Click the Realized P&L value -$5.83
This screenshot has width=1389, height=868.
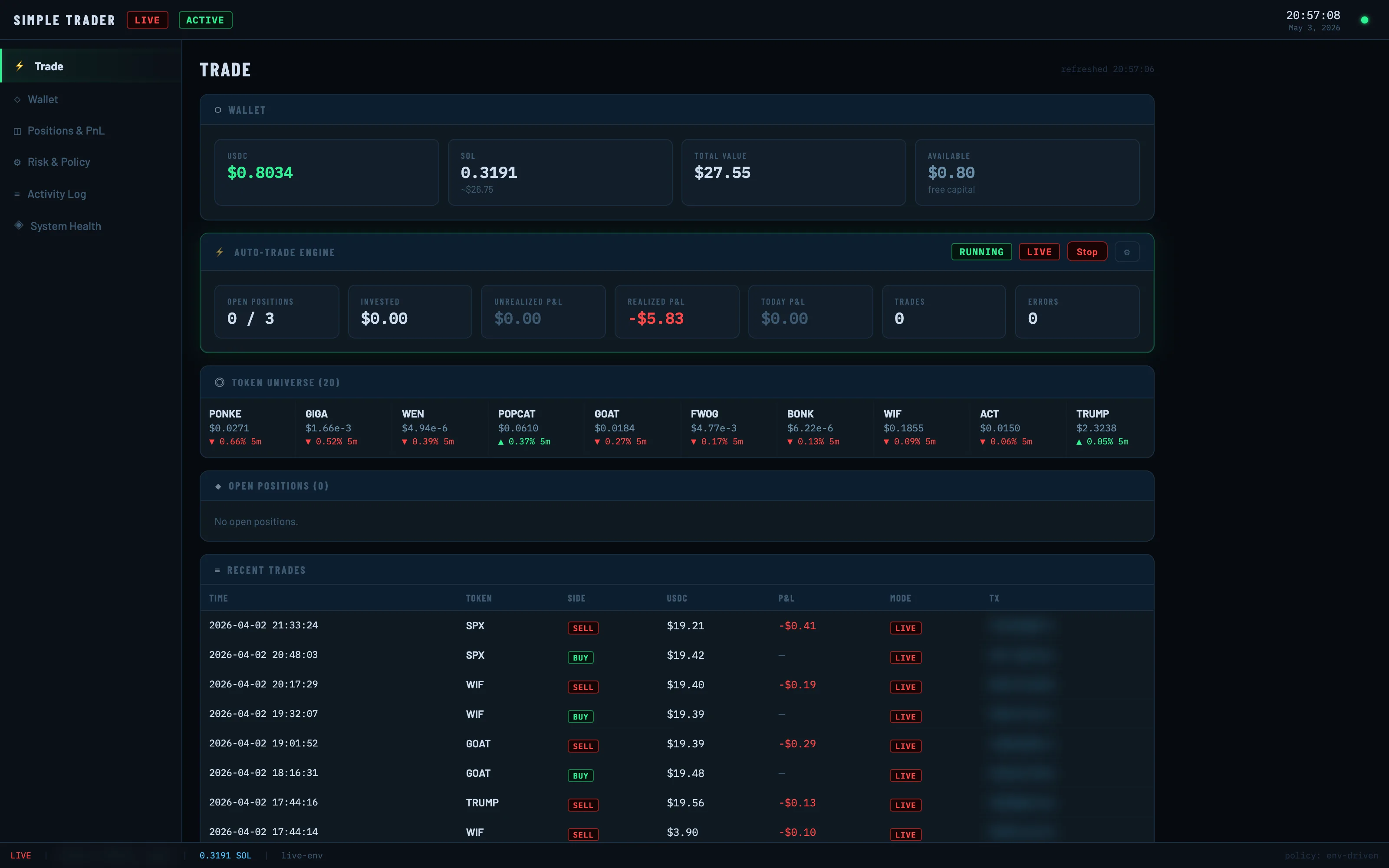point(656,319)
